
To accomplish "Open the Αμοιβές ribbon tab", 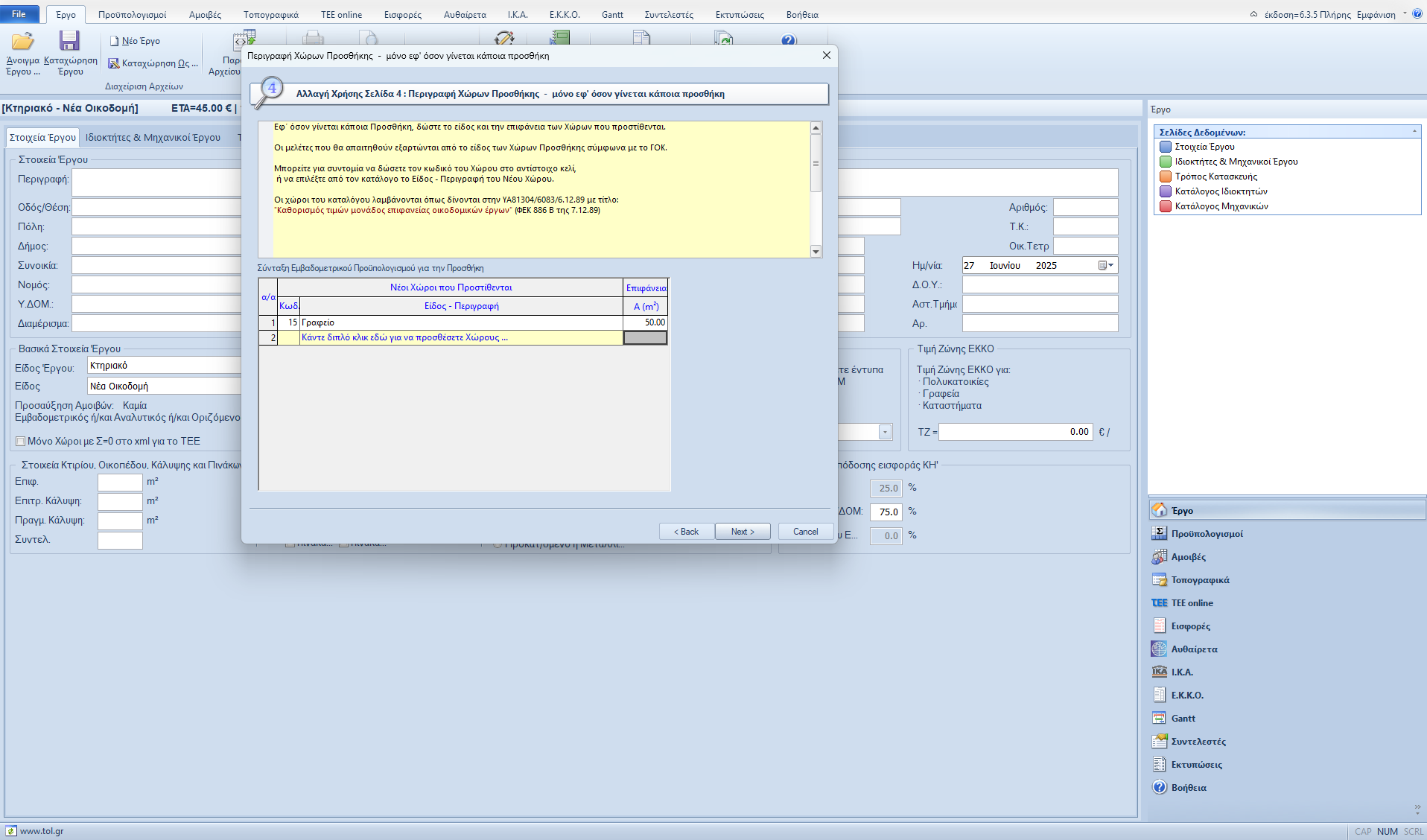I will click(x=205, y=15).
